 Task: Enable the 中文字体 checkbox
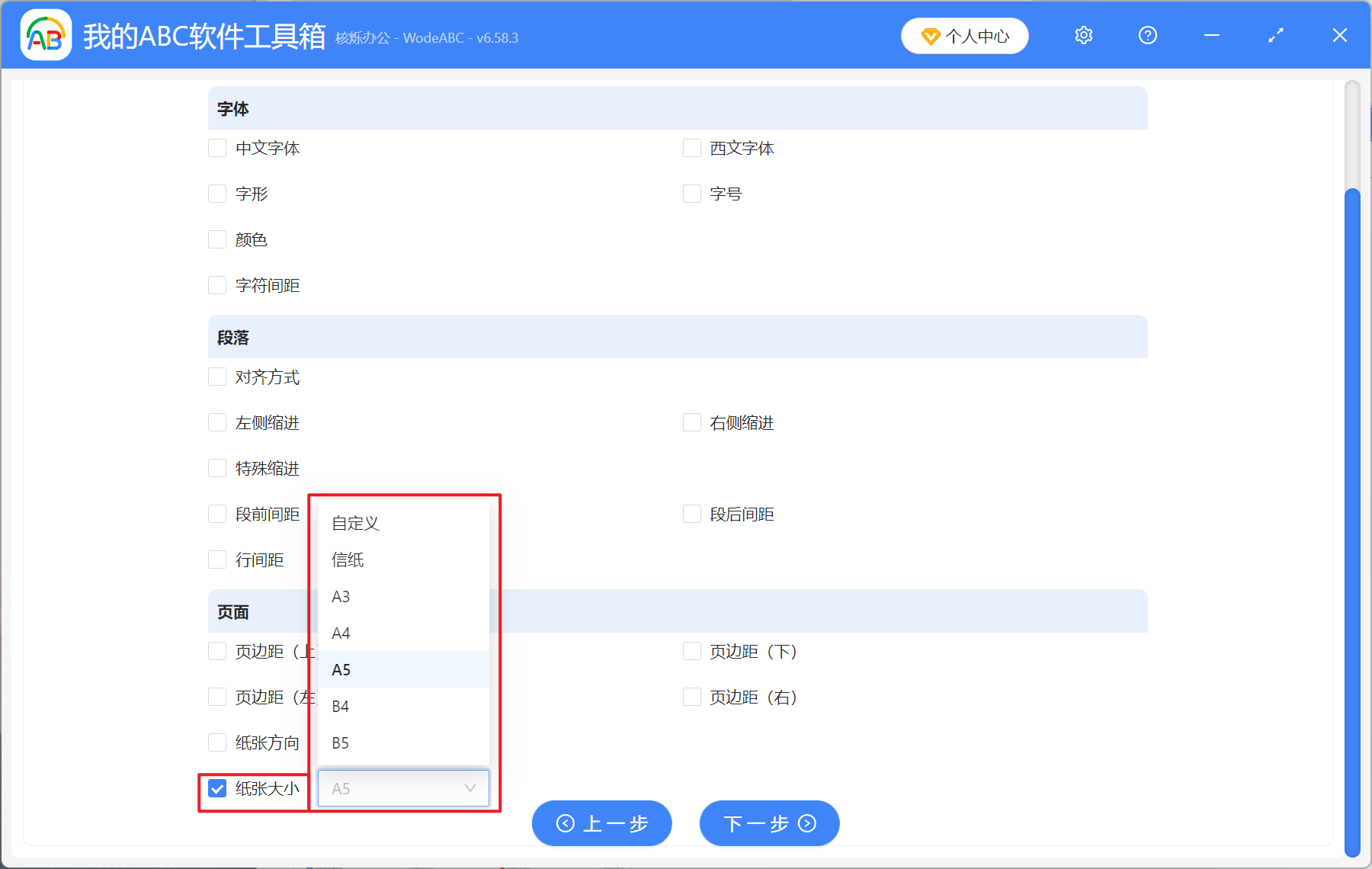(216, 148)
